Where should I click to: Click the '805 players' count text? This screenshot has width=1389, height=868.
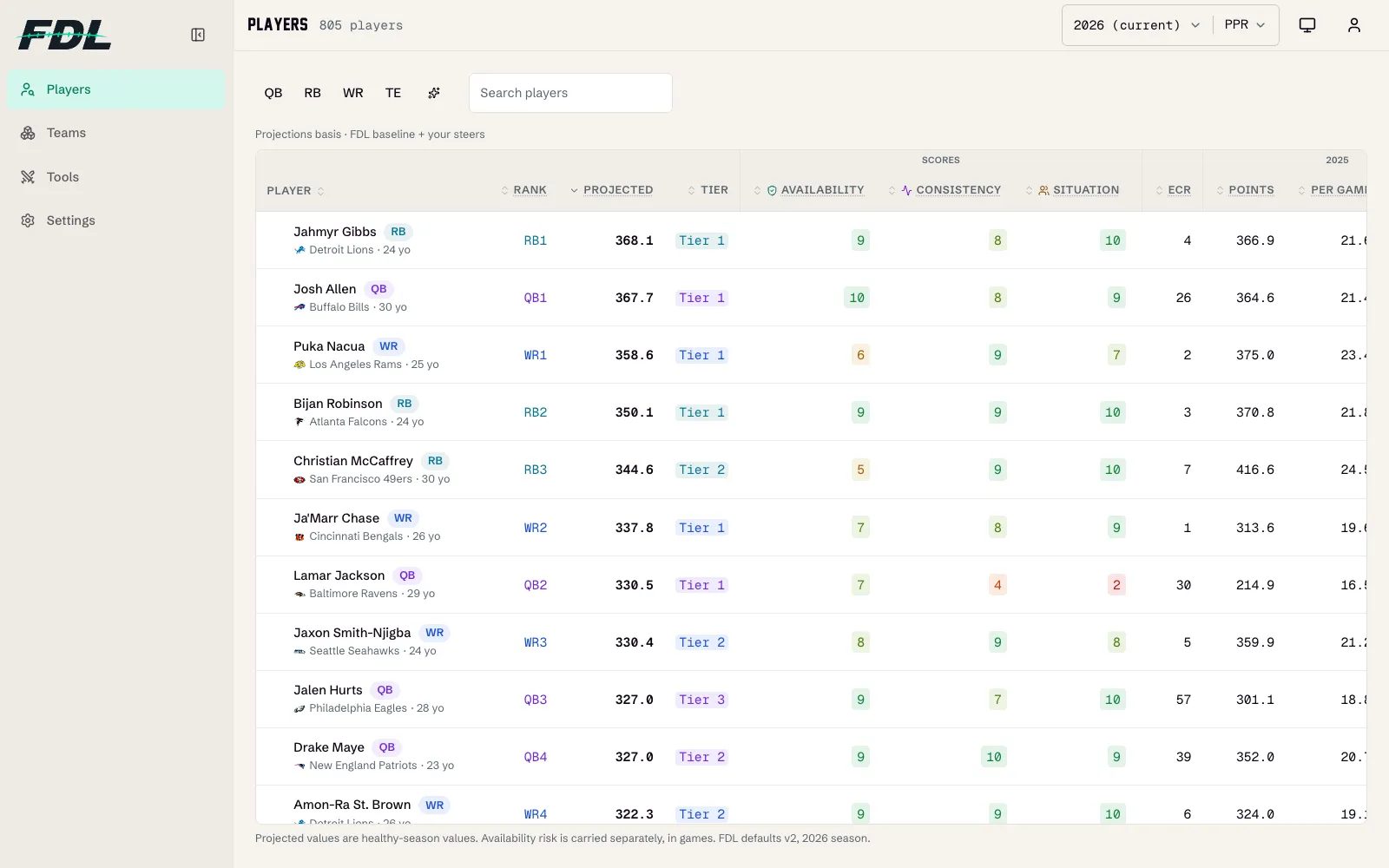pyautogui.click(x=361, y=25)
